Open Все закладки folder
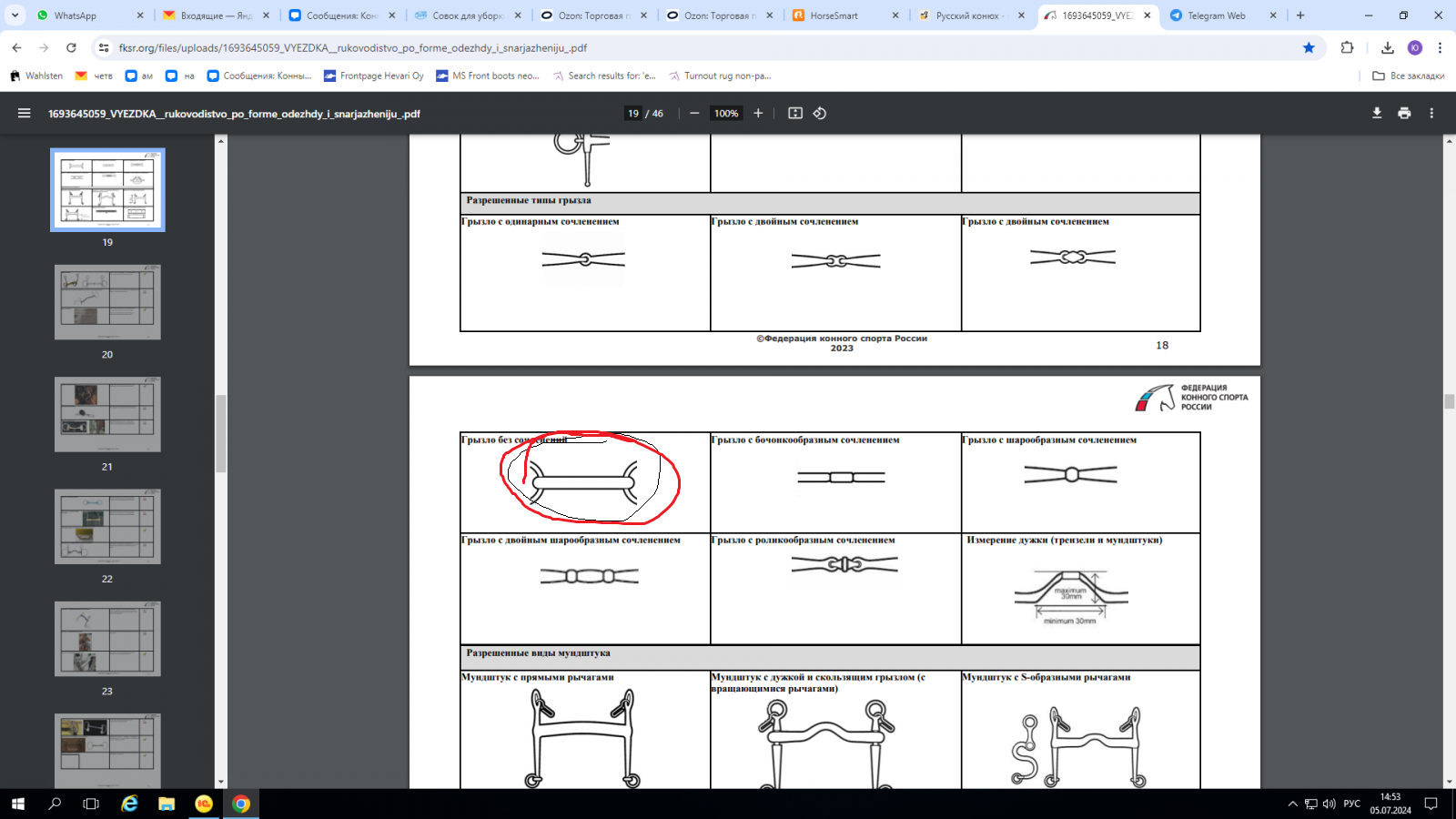Image resolution: width=1456 pixels, height=819 pixels. click(x=1408, y=76)
